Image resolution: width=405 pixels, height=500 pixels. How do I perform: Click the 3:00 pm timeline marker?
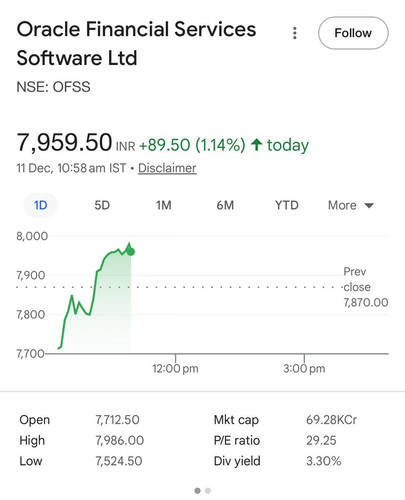(304, 368)
